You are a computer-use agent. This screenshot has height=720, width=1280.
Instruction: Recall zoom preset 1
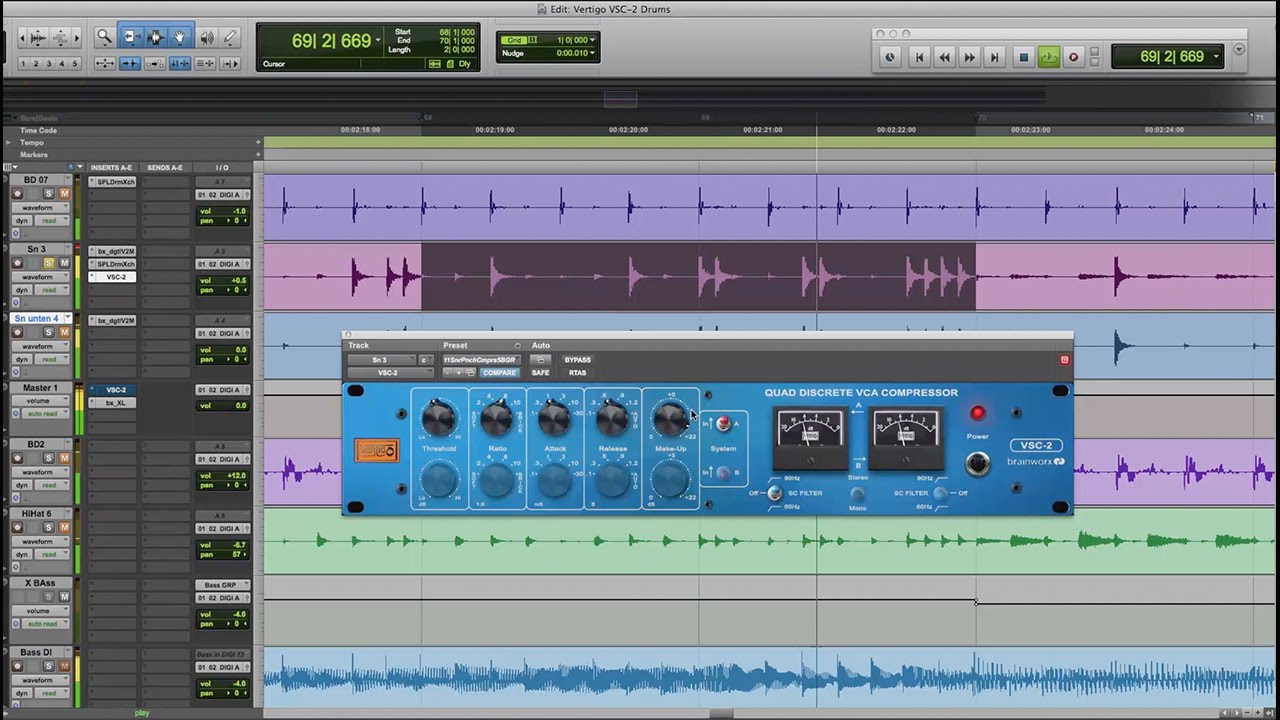click(x=23, y=64)
